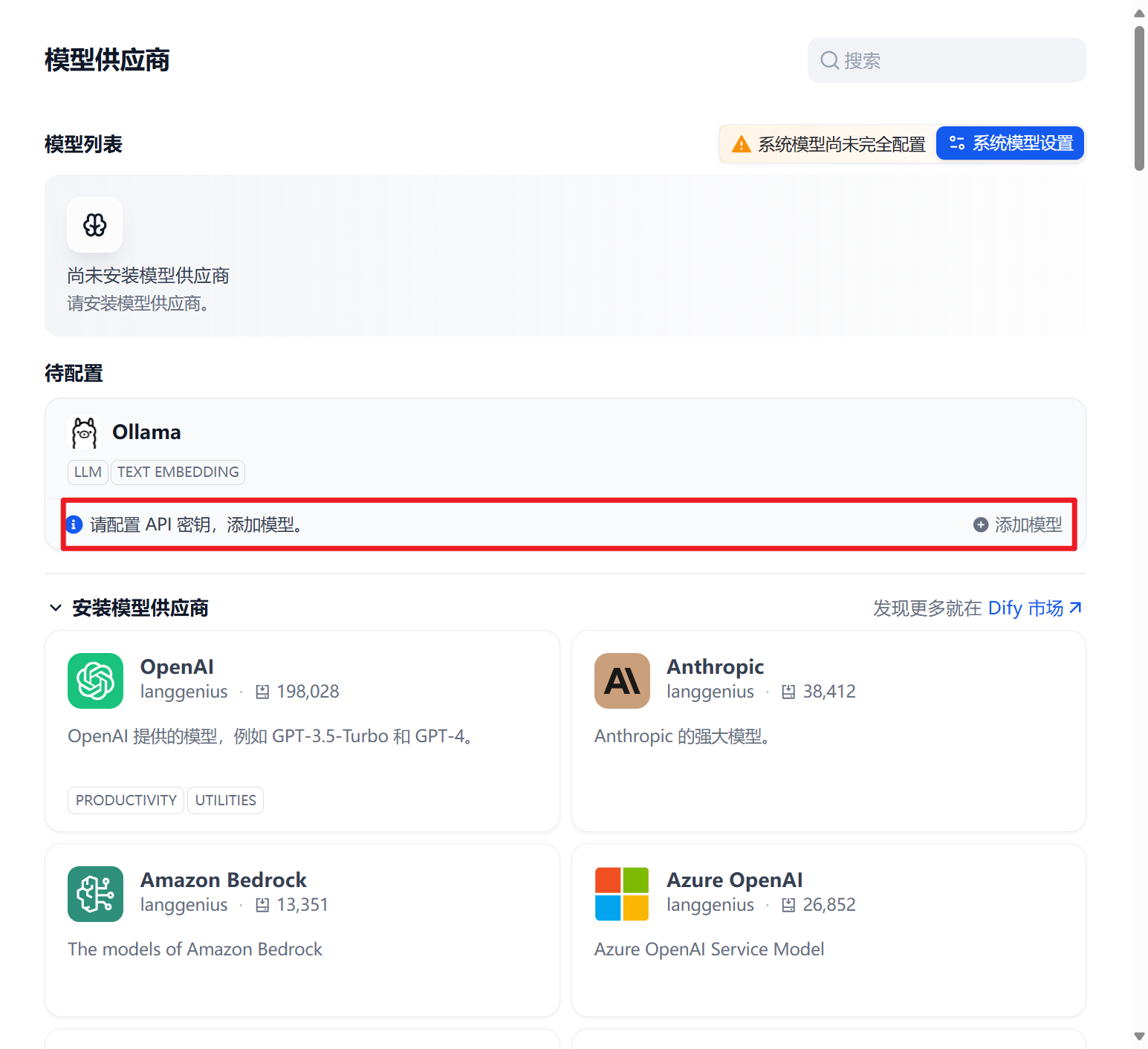Click the 尚未安装模型供应商 message
Screen dimensions: 1148x1049
148,276
